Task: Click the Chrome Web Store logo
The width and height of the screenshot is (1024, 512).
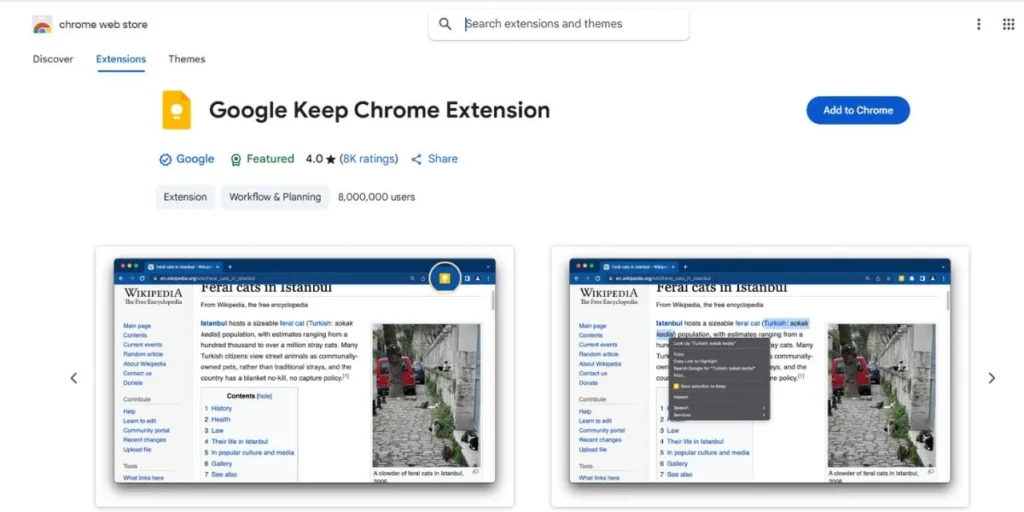Action: [42, 25]
